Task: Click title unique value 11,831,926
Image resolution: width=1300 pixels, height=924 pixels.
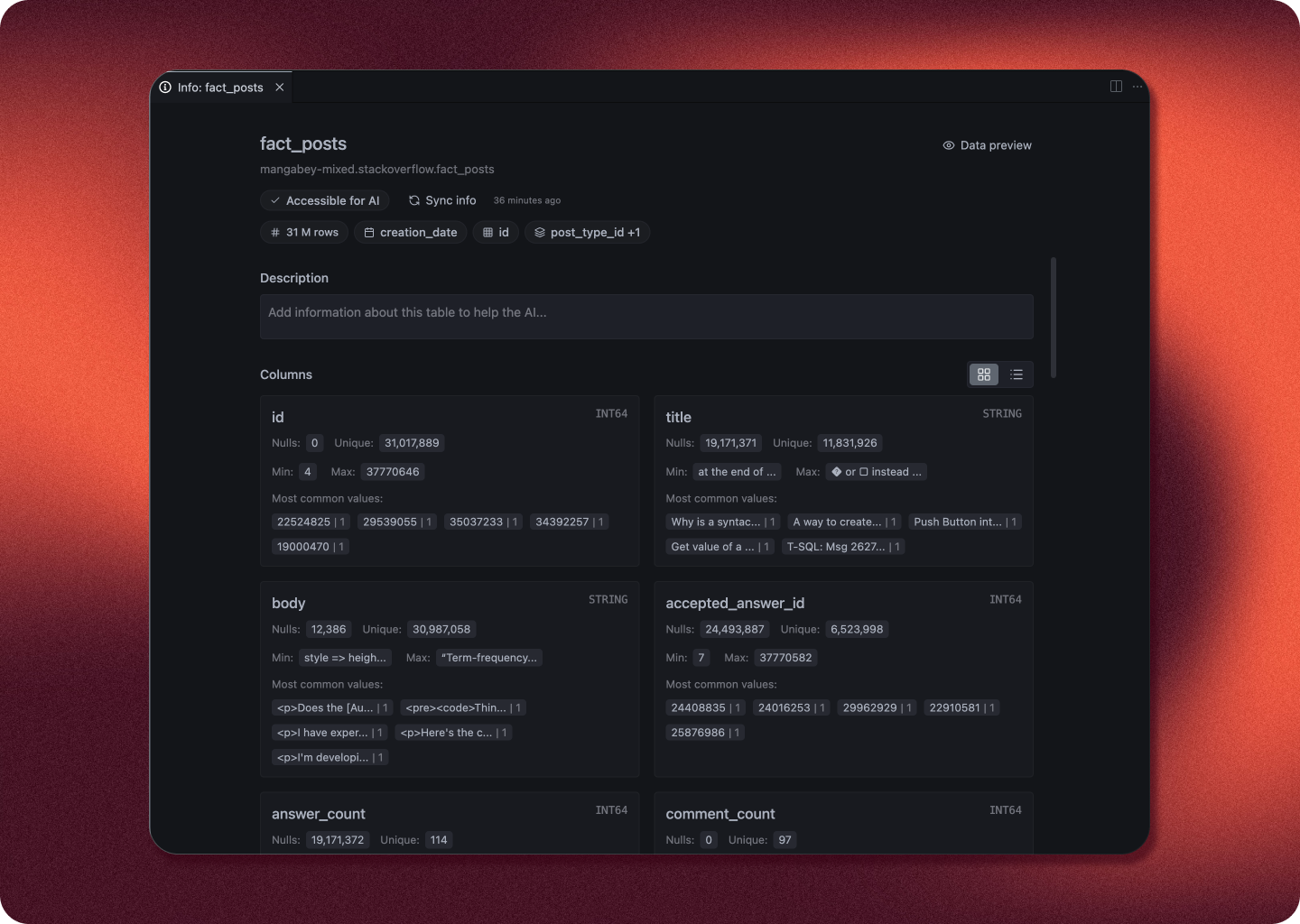Action: [x=850, y=443]
